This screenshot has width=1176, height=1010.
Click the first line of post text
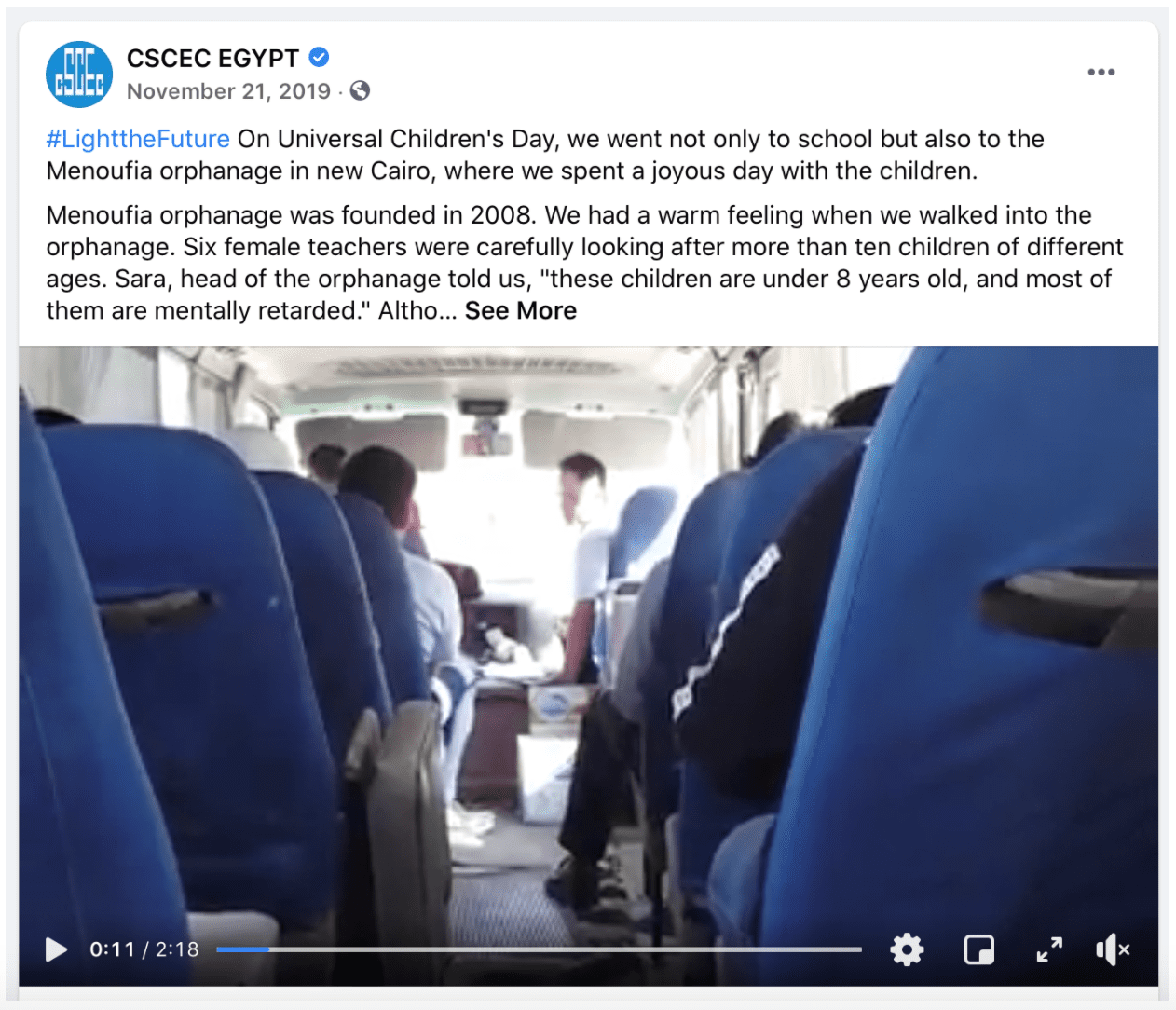(545, 139)
